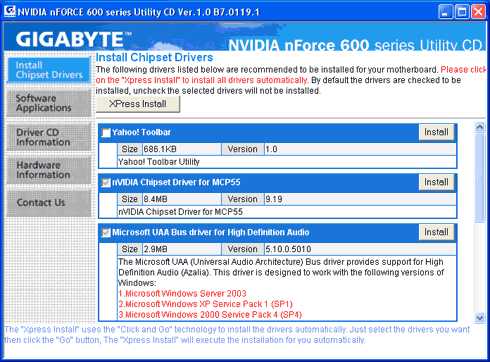Click the scroll up arrow of driver list
Image resolution: width=490 pixels, height=362 pixels.
tap(480, 127)
